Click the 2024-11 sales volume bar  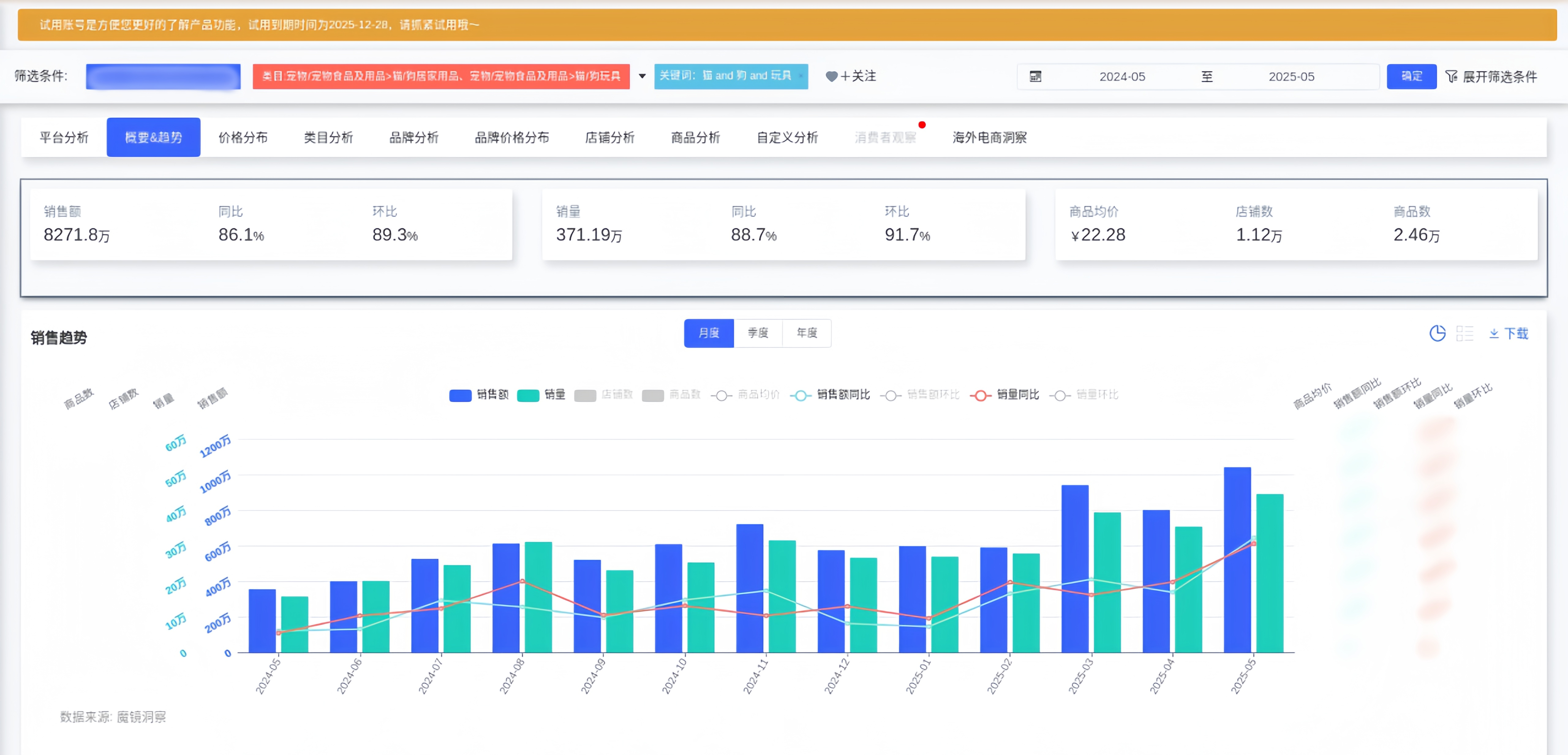coord(782,597)
